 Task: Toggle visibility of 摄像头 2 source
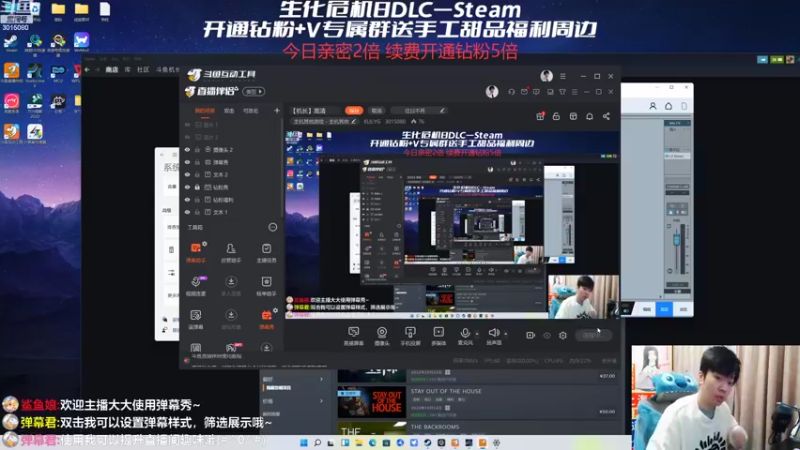click(187, 149)
